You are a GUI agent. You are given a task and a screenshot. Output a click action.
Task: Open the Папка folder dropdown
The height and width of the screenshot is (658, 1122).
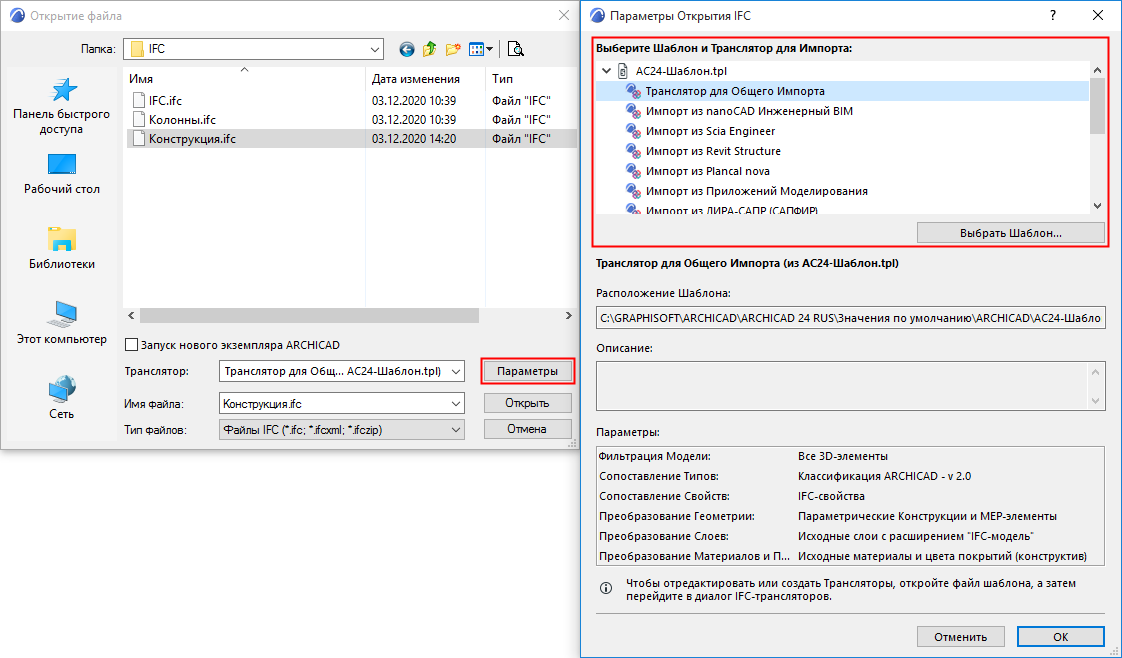click(375, 49)
